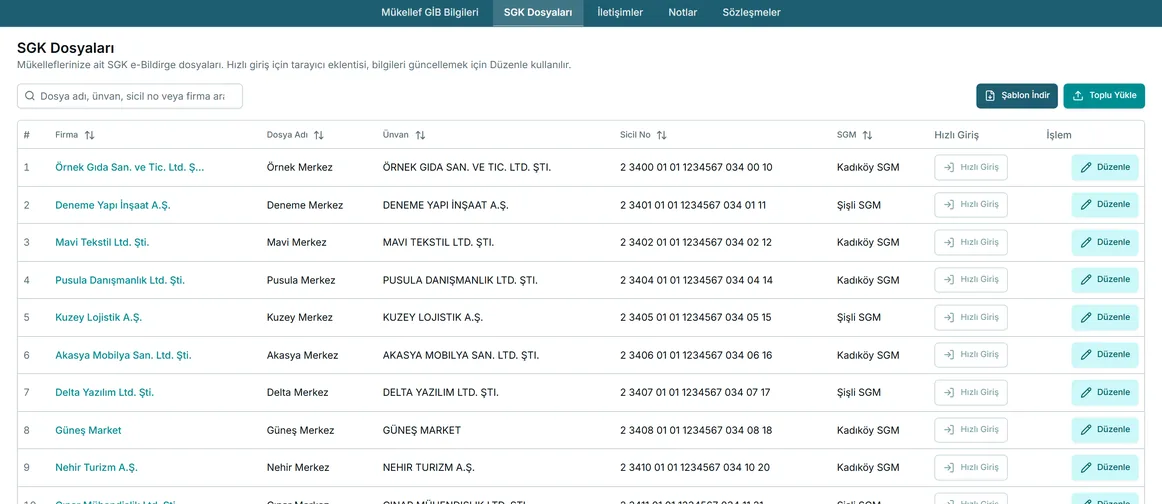Select the Örnek Merkez file name cell
Viewport: 1162px width, 504px height.
point(299,168)
